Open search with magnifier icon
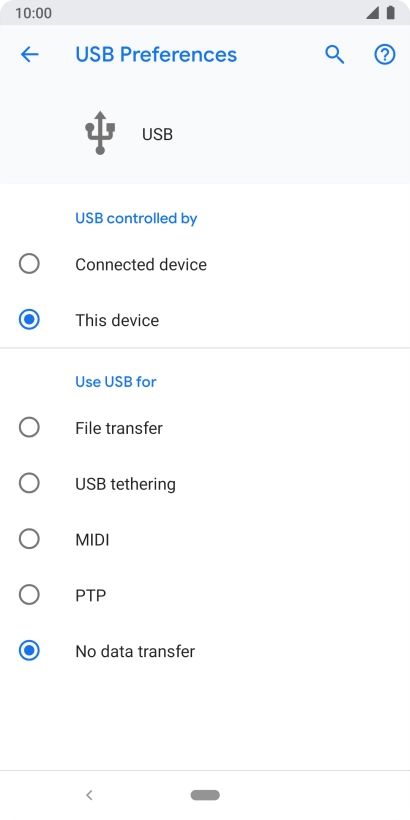 pyautogui.click(x=335, y=54)
